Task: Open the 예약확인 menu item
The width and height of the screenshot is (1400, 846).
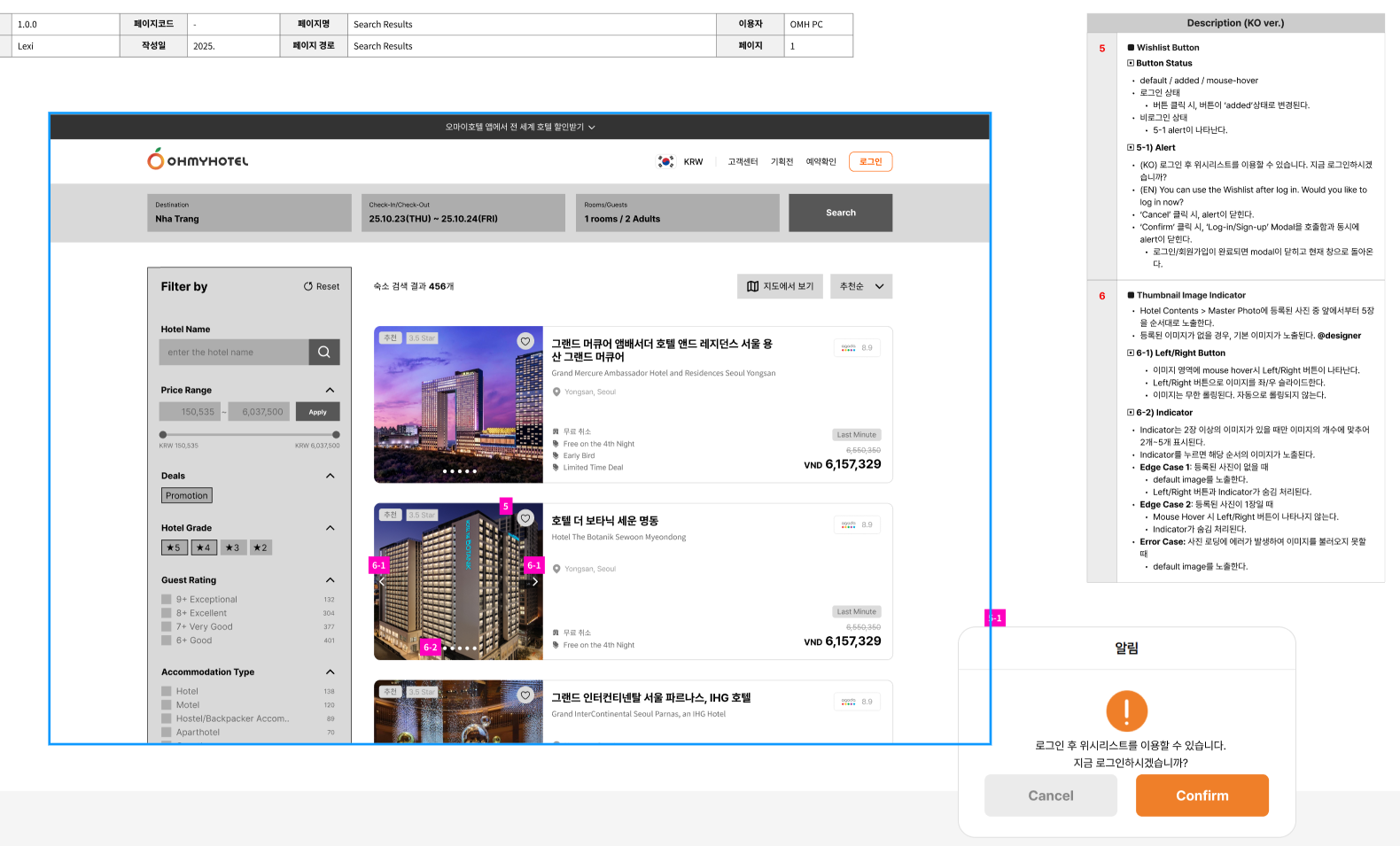Action: pyautogui.click(x=821, y=162)
